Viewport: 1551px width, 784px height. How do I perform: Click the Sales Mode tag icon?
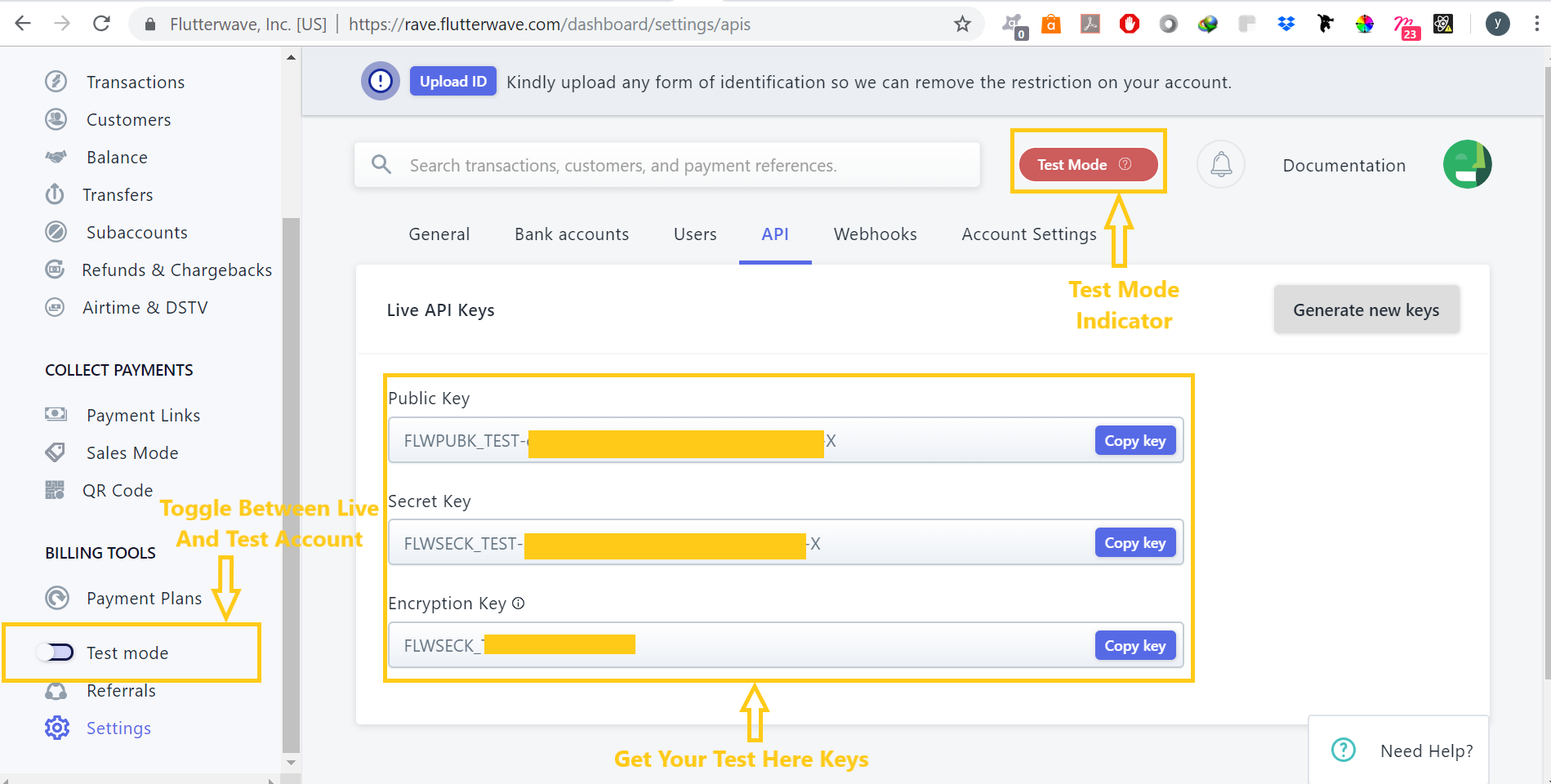pyautogui.click(x=55, y=452)
